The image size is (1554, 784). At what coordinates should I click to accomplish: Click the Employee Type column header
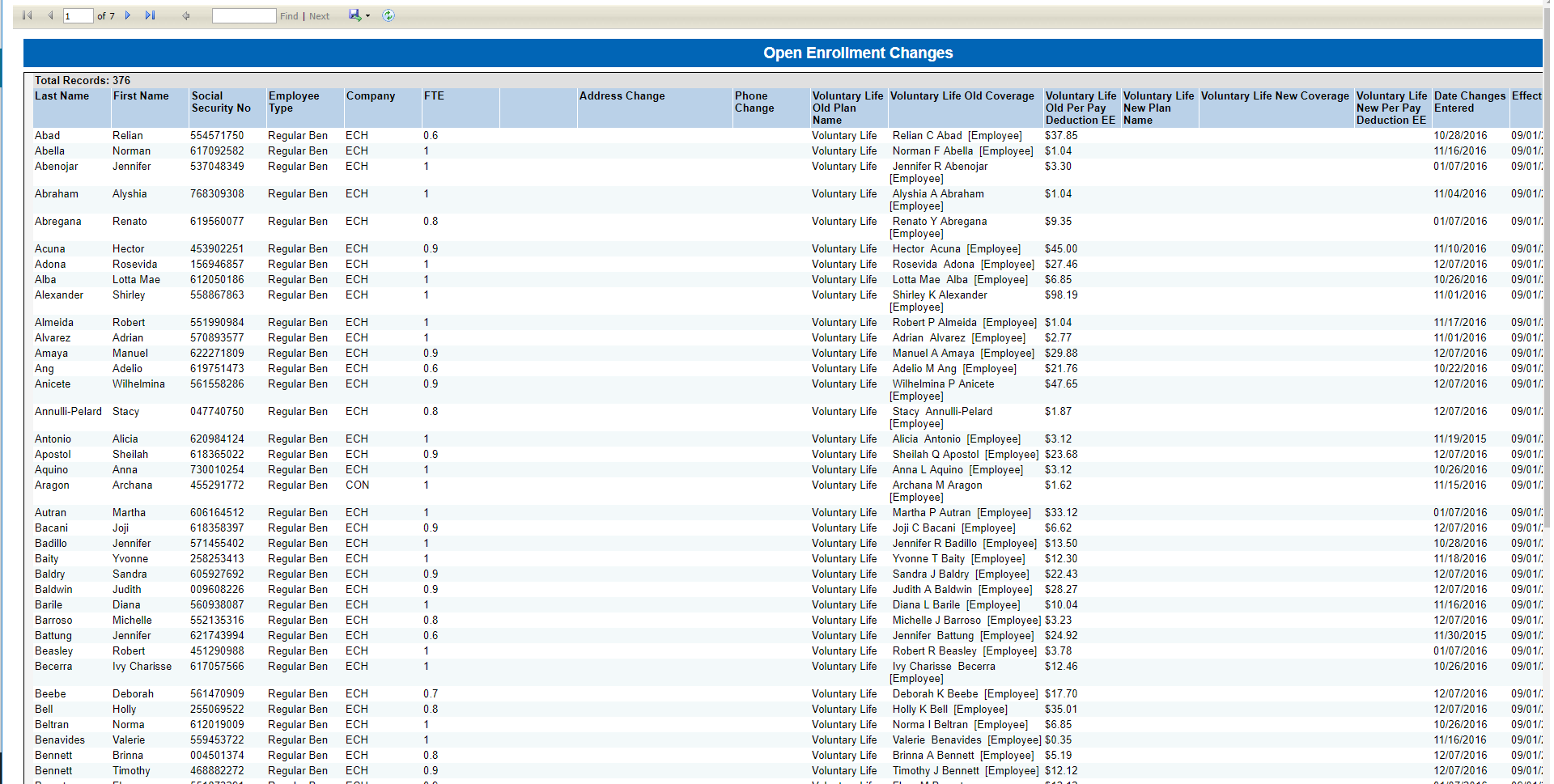[294, 102]
